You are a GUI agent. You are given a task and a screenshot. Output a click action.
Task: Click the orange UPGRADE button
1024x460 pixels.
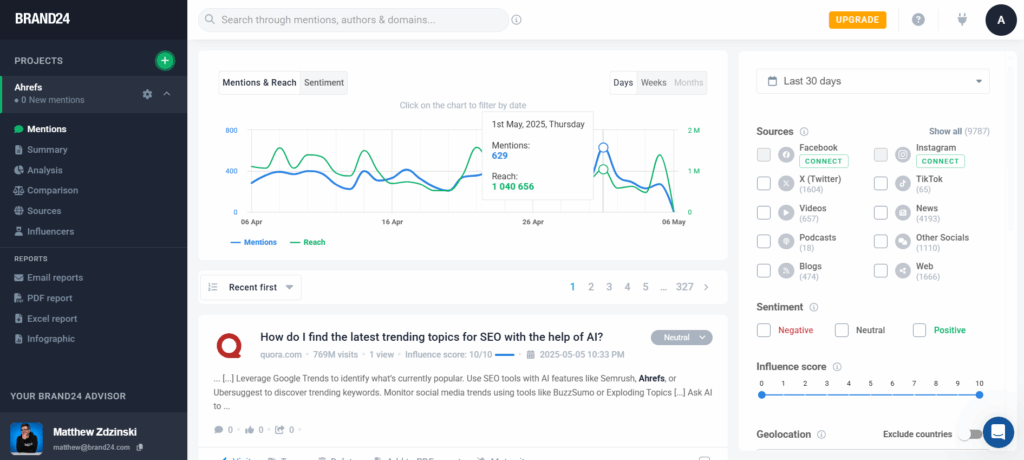(857, 20)
